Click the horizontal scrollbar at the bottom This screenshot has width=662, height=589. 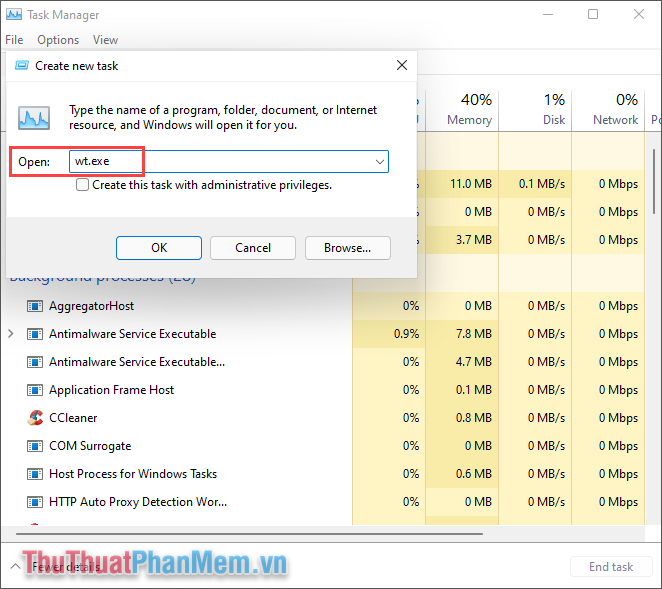coord(249,534)
